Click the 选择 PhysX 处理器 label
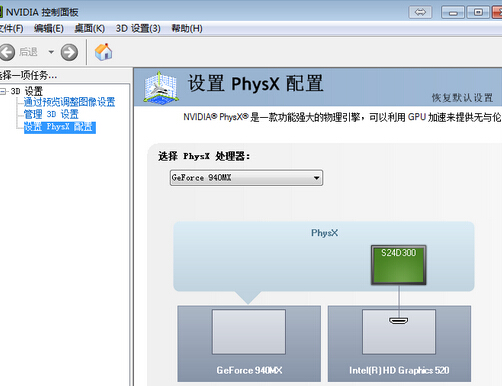Image resolution: width=502 pixels, height=386 pixels. 204,156
